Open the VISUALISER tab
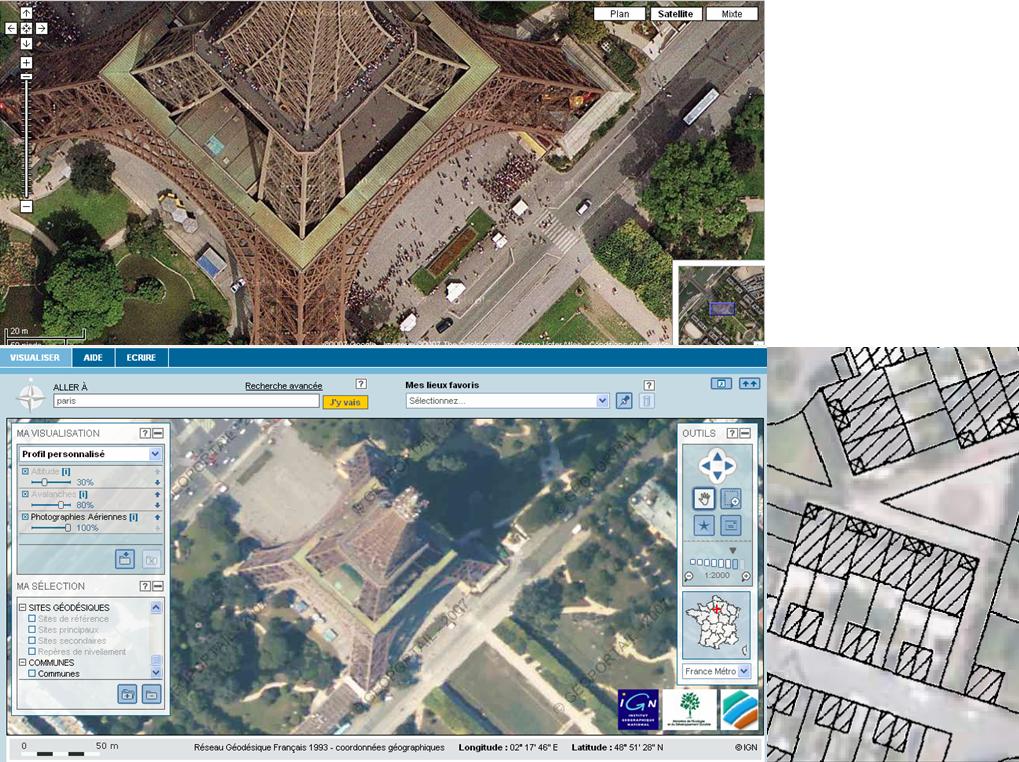Viewport: 1019px width, 762px height. click(35, 358)
